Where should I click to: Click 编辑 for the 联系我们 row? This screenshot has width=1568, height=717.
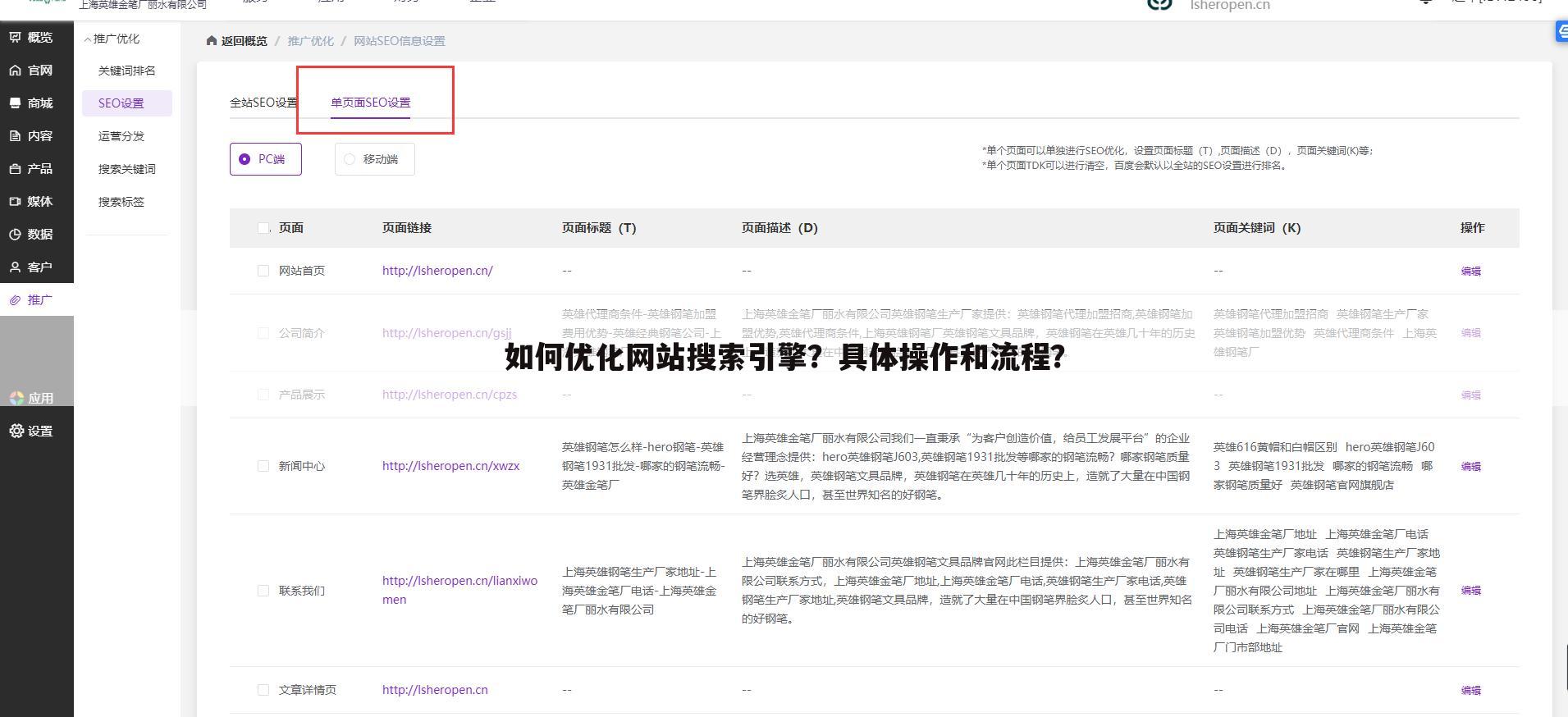pyautogui.click(x=1470, y=591)
